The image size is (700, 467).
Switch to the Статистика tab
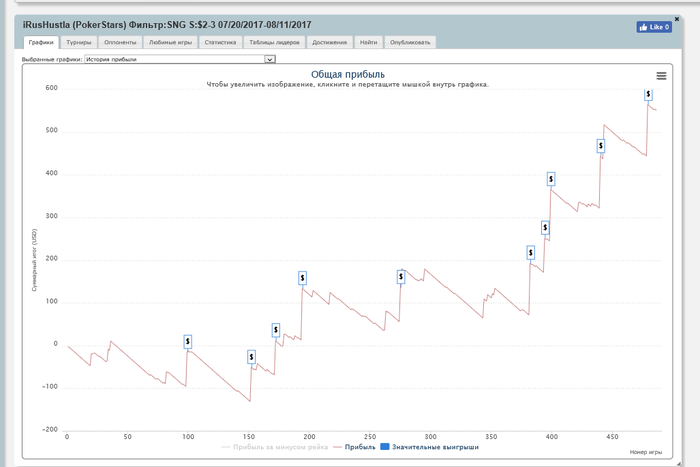pos(221,42)
